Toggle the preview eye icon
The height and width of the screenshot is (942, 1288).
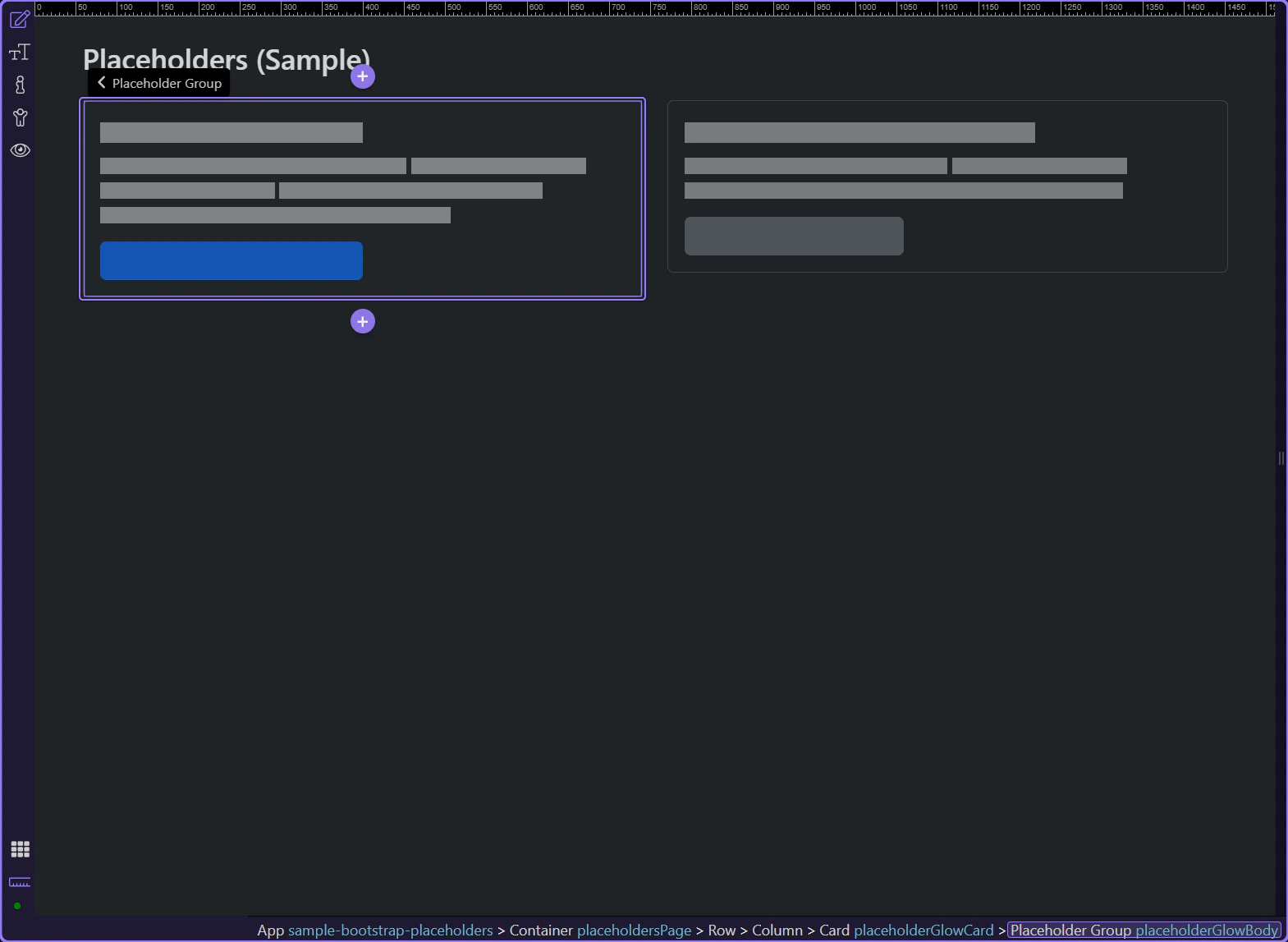(20, 150)
